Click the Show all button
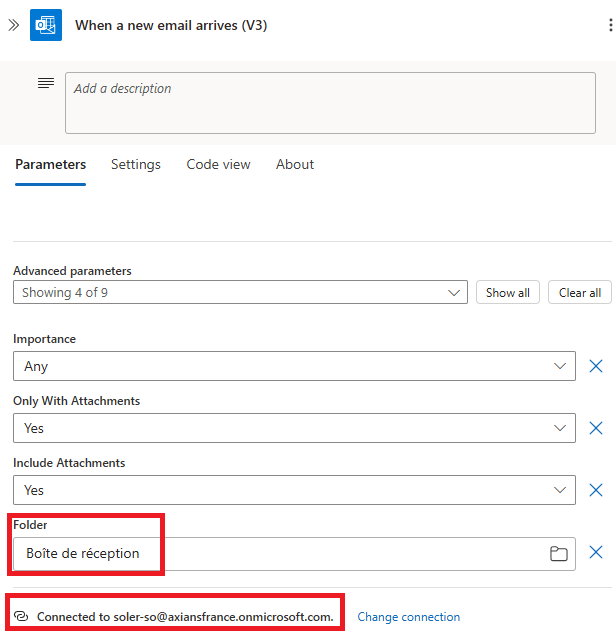The width and height of the screenshot is (616, 631). pyautogui.click(x=508, y=292)
